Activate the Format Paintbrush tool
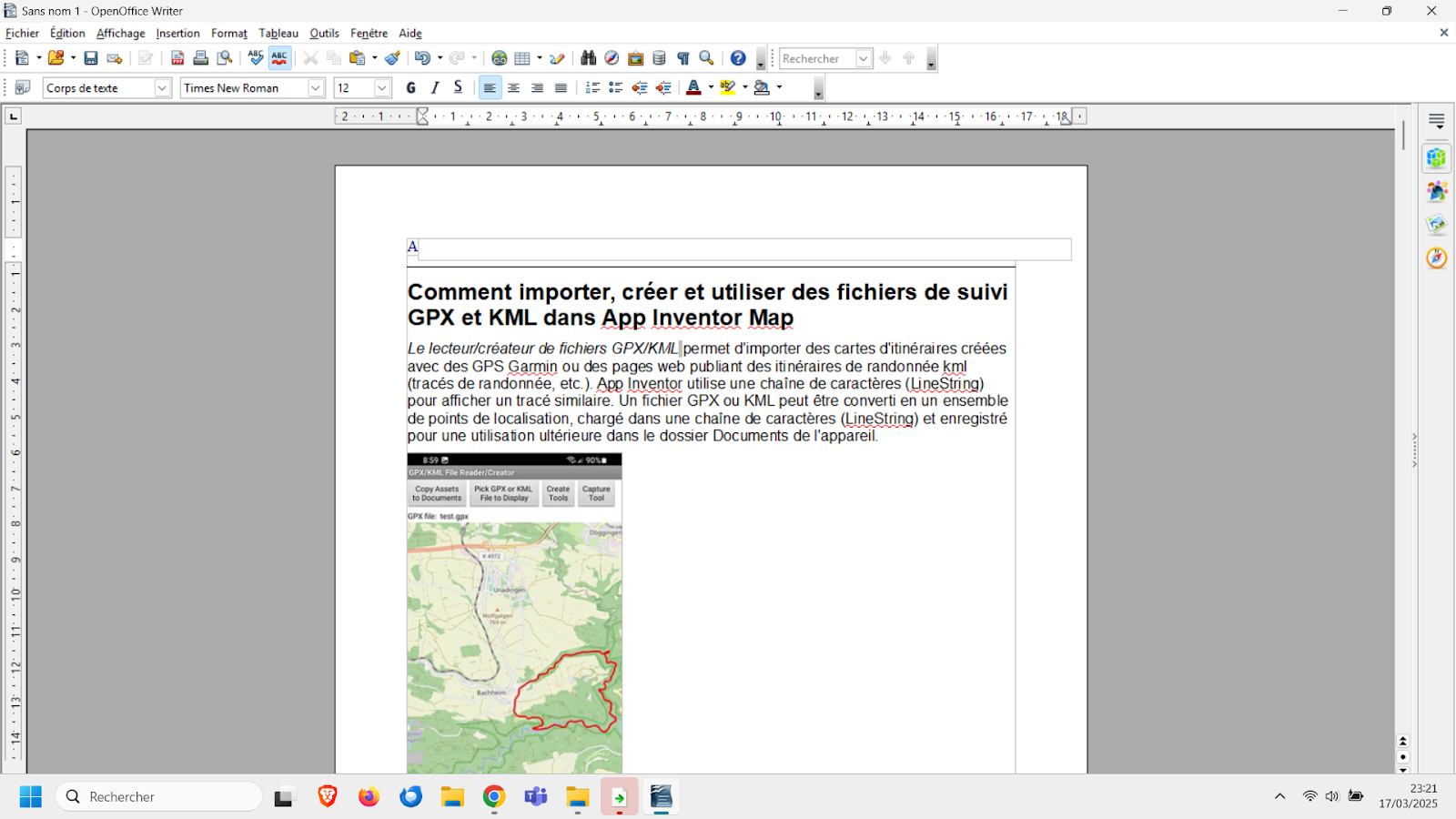This screenshot has height=819, width=1456. tap(392, 58)
